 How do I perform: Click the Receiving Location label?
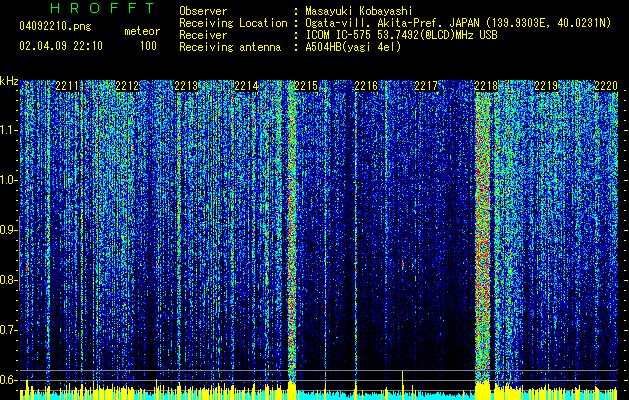233,23
